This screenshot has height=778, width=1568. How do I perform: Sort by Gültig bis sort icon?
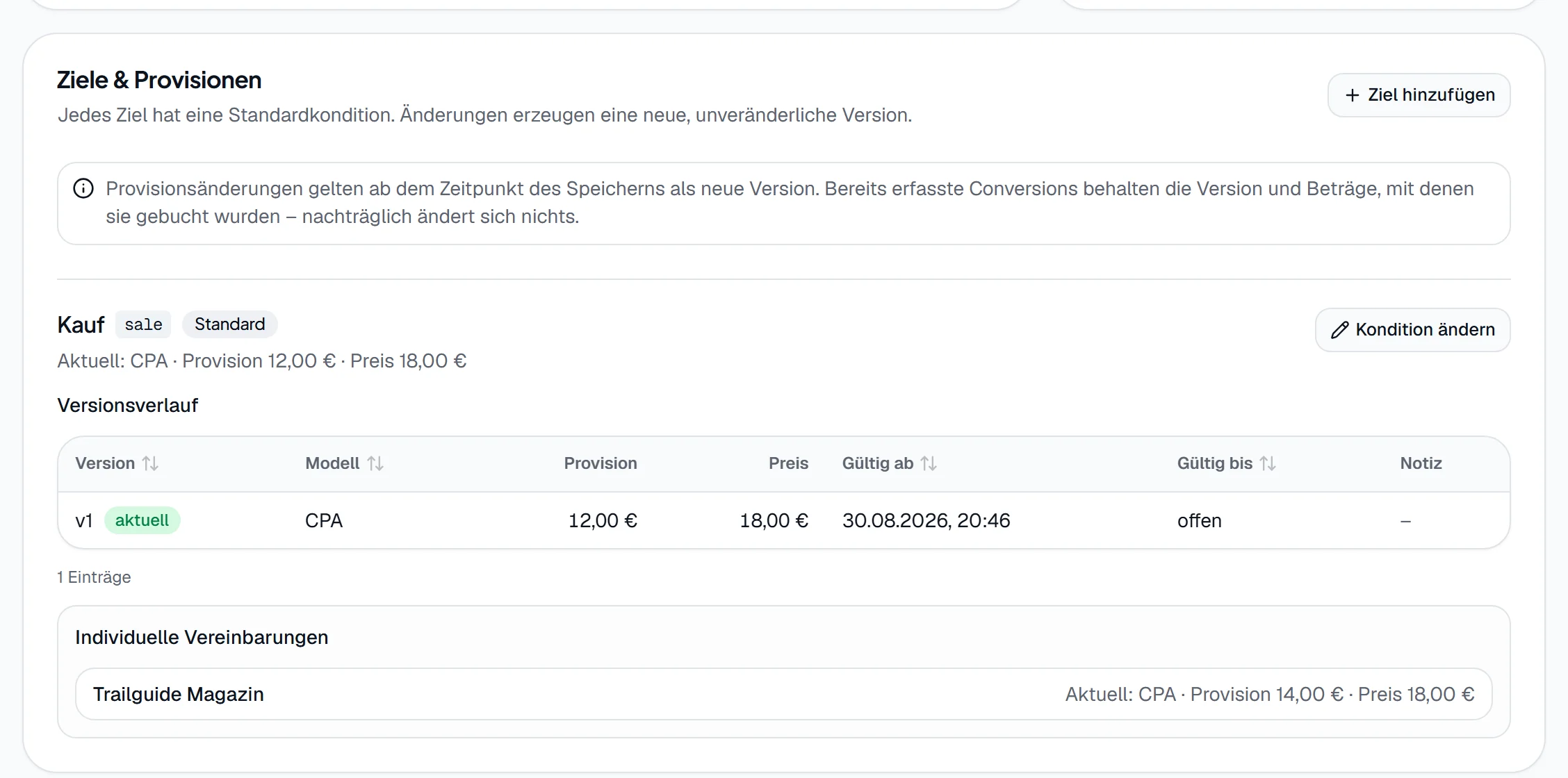1268,463
